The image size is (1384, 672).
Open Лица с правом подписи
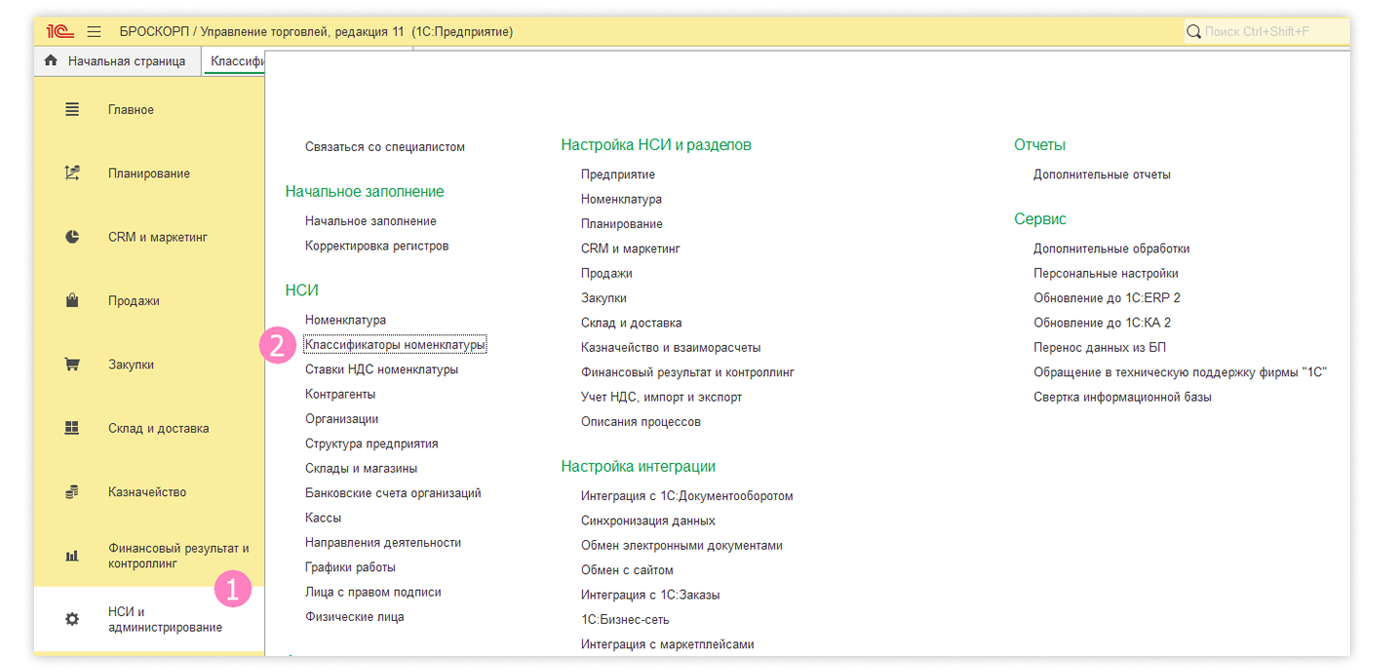click(x=373, y=592)
